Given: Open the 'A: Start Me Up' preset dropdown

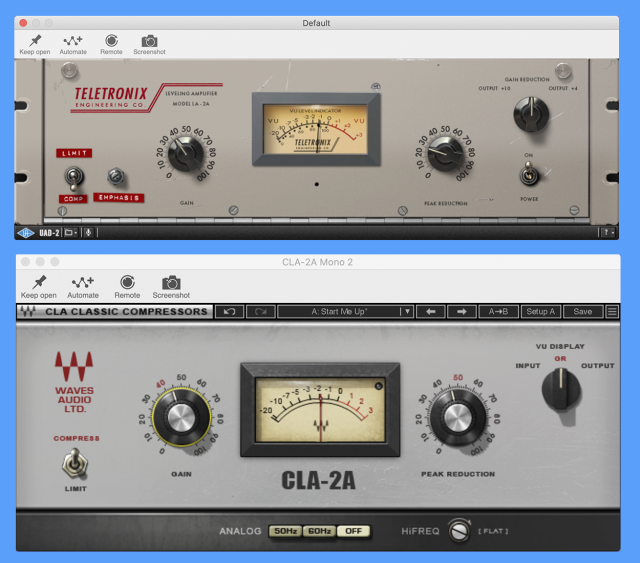Looking at the screenshot, I should pyautogui.click(x=345, y=312).
